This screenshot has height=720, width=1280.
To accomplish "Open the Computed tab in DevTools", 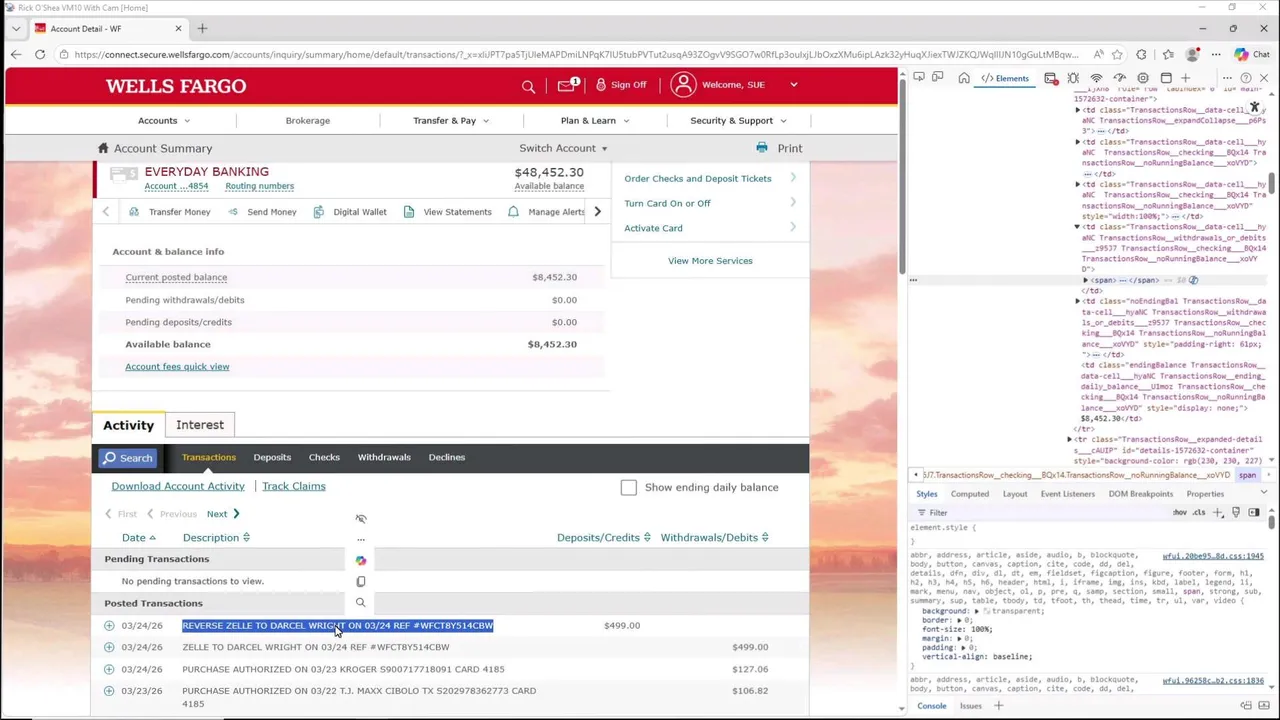I will click(970, 494).
